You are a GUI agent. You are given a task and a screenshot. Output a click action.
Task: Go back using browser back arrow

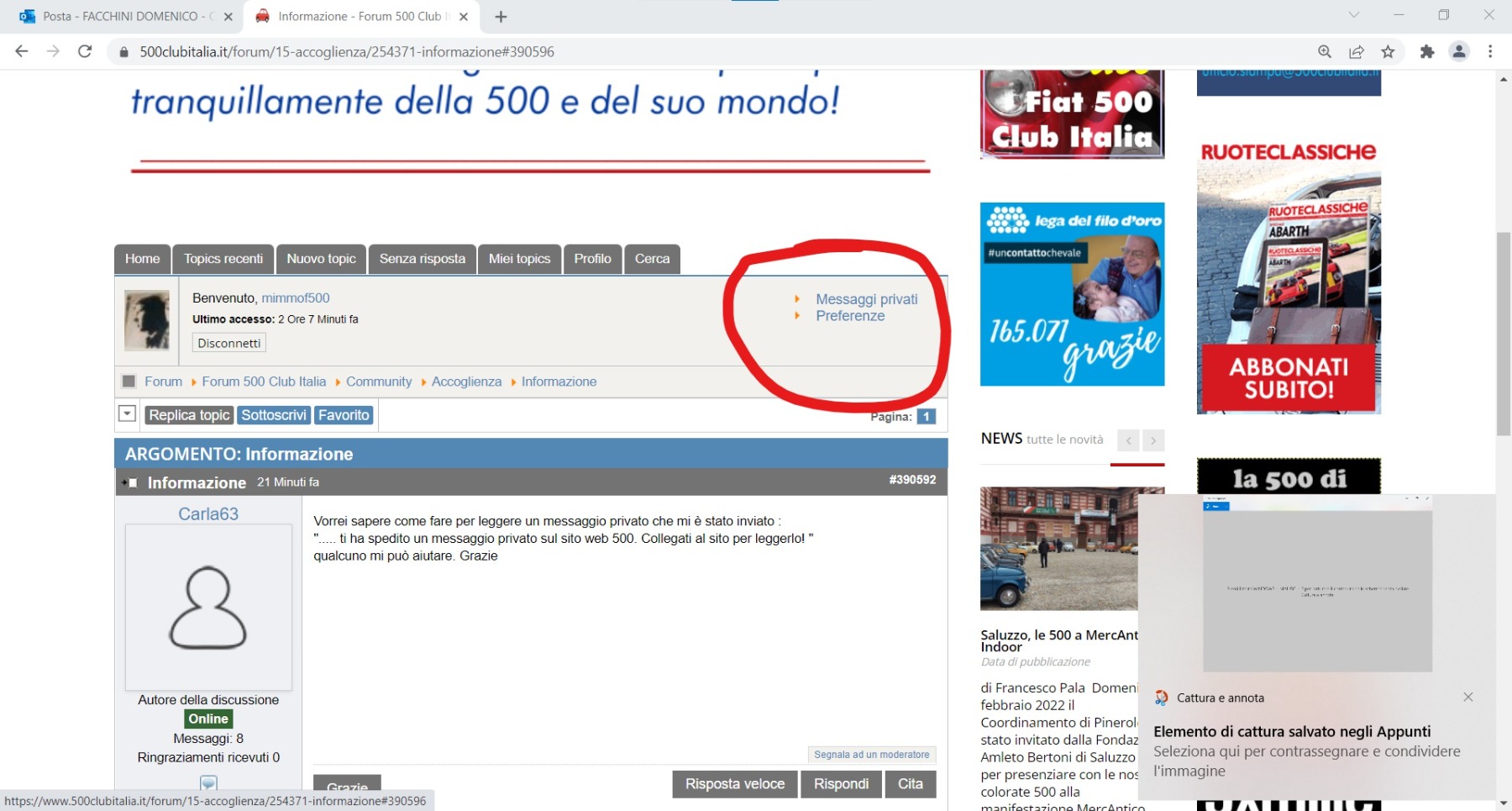tap(22, 51)
